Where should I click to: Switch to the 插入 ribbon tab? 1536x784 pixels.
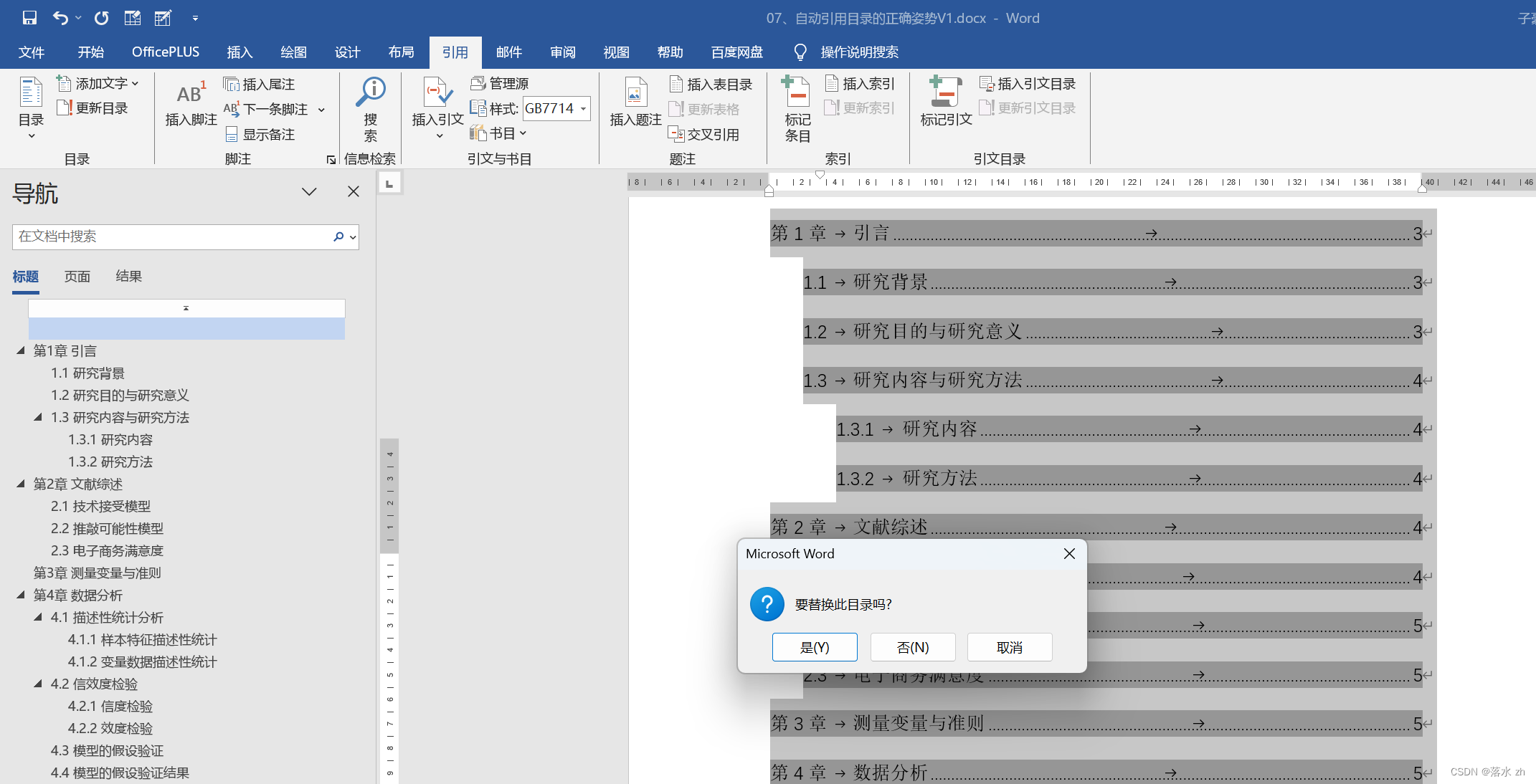click(x=240, y=52)
